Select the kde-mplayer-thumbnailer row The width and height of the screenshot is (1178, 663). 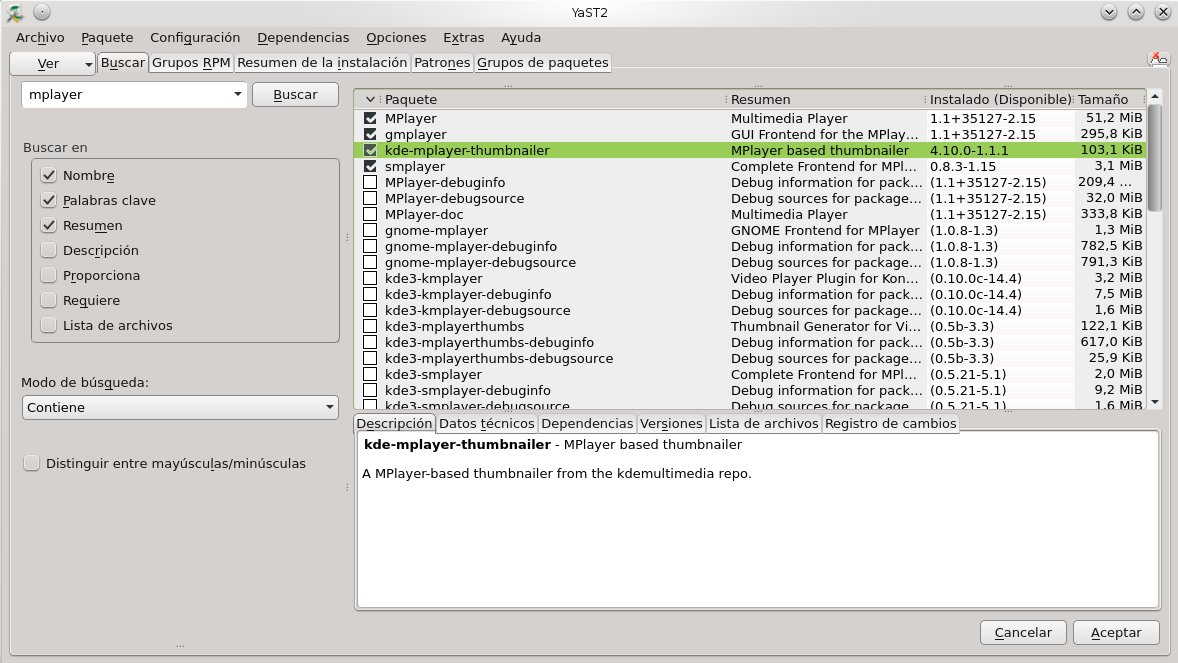point(750,150)
